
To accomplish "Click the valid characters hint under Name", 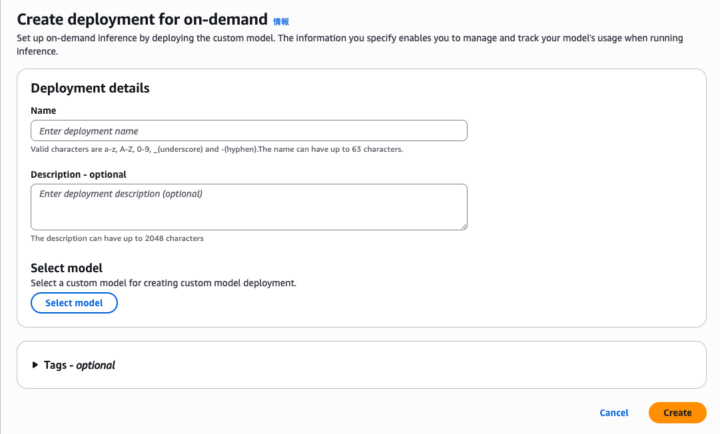I will coord(216,149).
